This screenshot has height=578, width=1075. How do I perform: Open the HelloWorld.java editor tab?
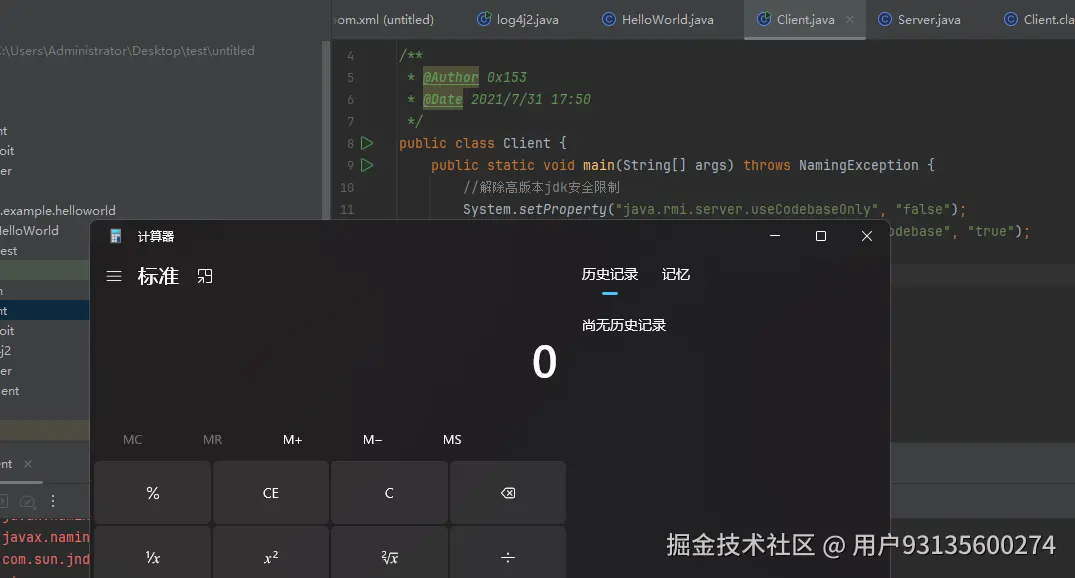point(658,20)
